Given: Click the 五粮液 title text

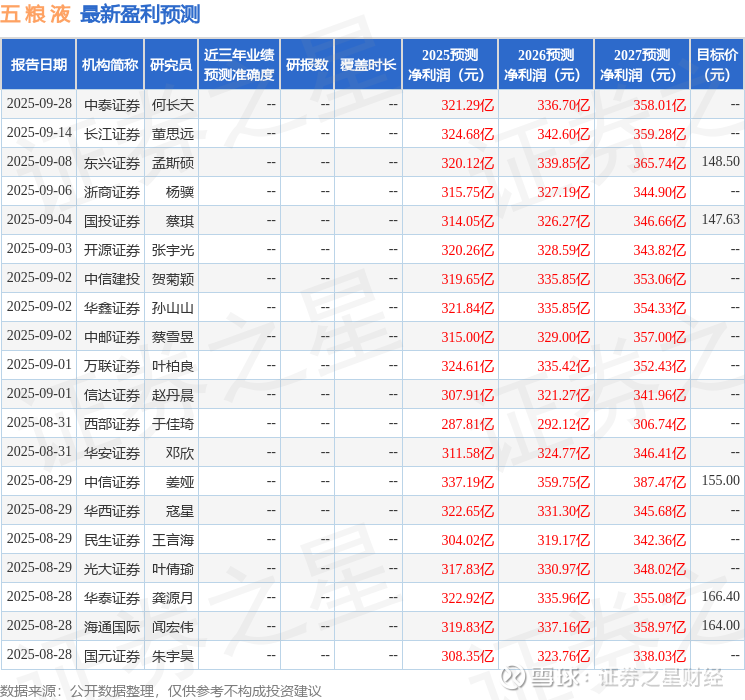Looking at the screenshot, I should tap(36, 14).
